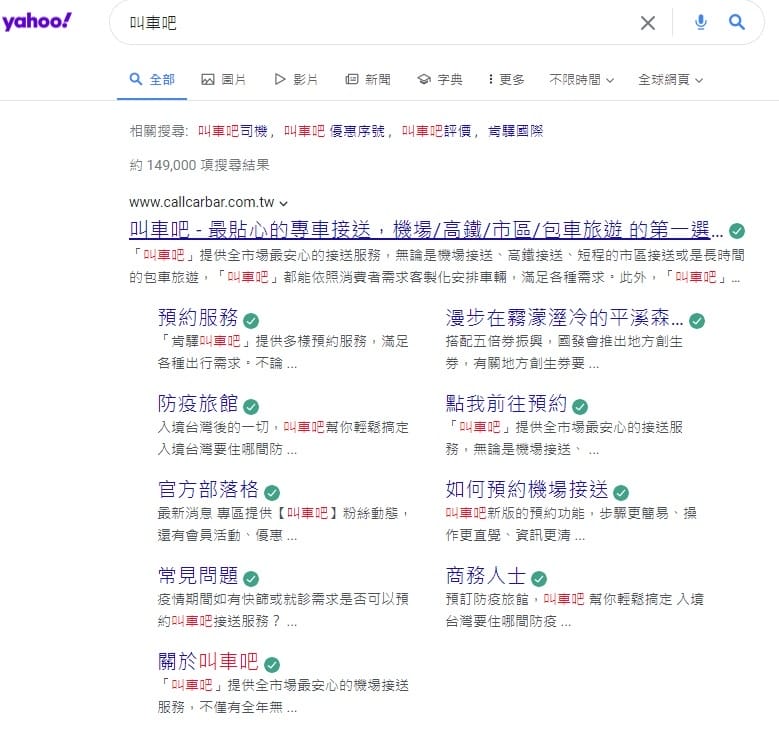Screen dimensions: 779x750
Task: Switch to the 影片 tab
Action: pyautogui.click(x=296, y=79)
